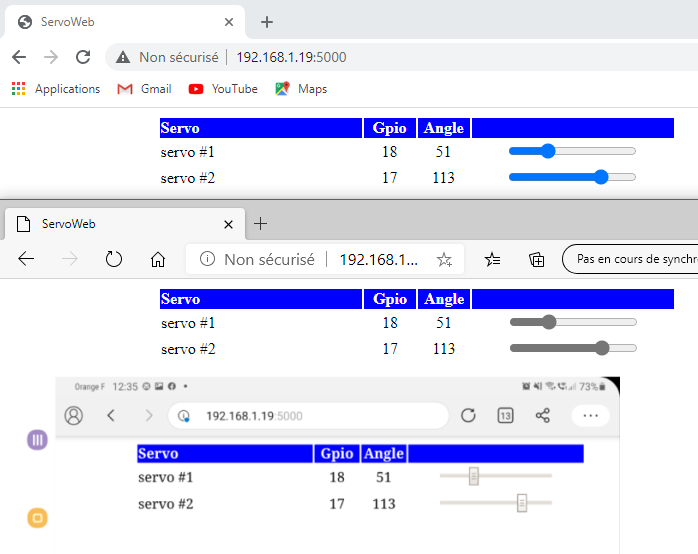
Task: Open Maps bookmark in bookmarks bar
Action: tap(301, 89)
